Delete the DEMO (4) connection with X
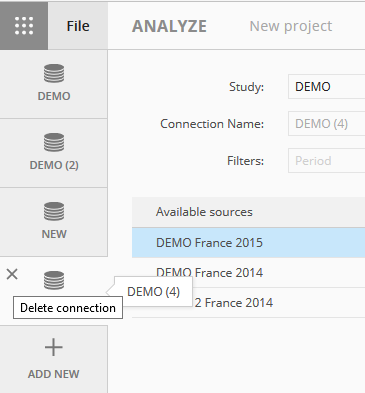365x393 pixels. pyautogui.click(x=12, y=274)
